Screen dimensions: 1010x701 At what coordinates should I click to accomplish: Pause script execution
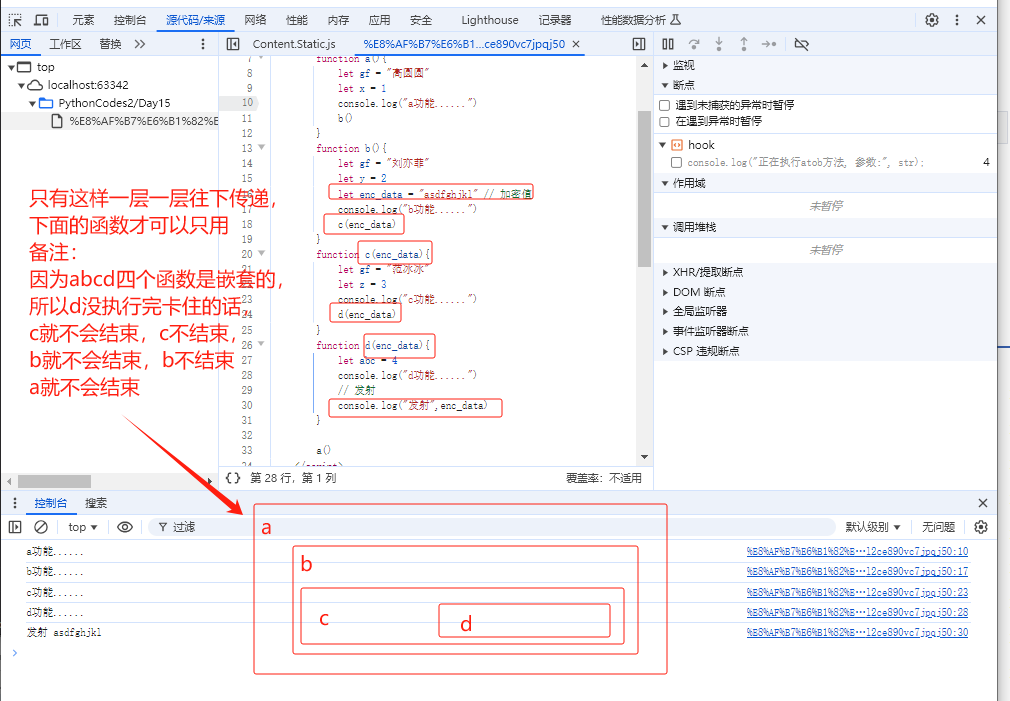[x=668, y=44]
